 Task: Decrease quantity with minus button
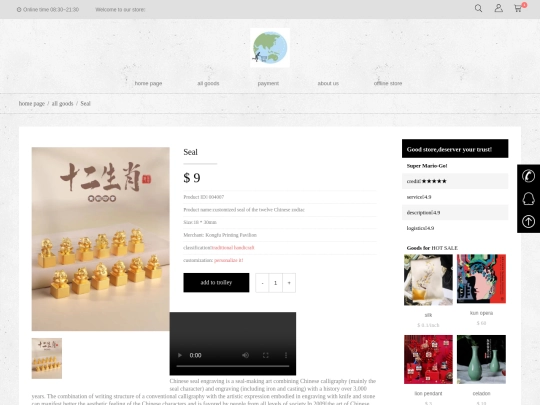[262, 283]
